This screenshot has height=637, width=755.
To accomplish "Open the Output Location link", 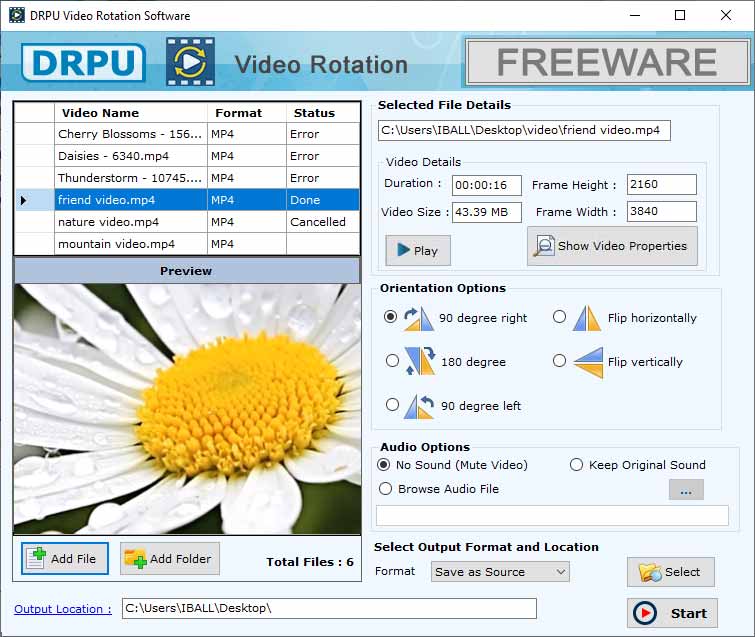I will (x=63, y=609).
